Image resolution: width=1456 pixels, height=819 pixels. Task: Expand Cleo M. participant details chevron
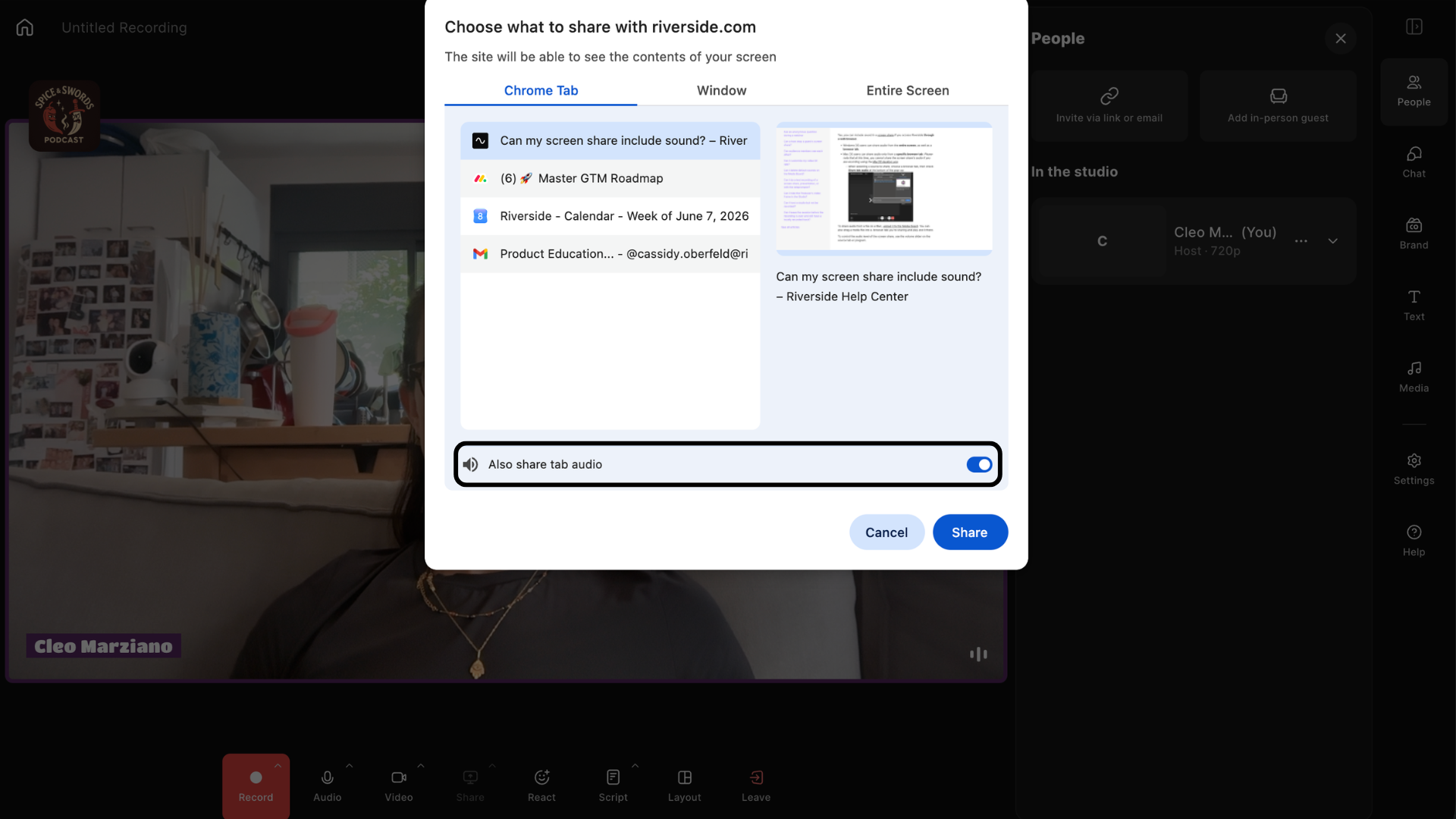[x=1333, y=241]
